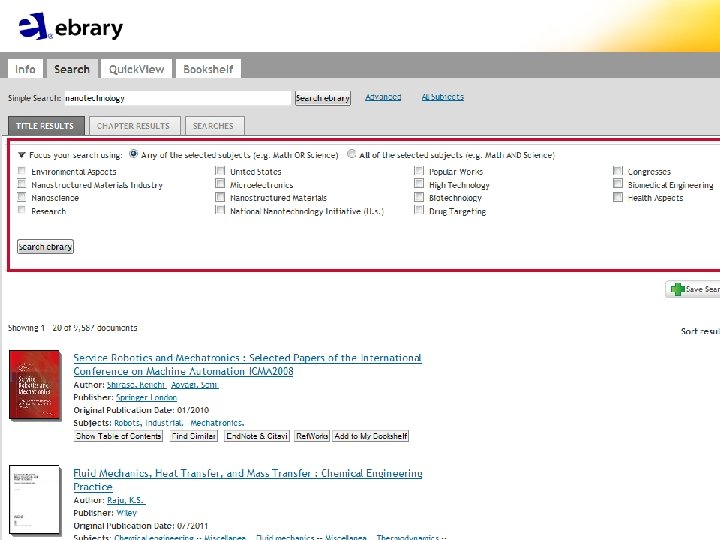Open publisher Springer London link
This screenshot has width=720, height=540.
(146, 398)
